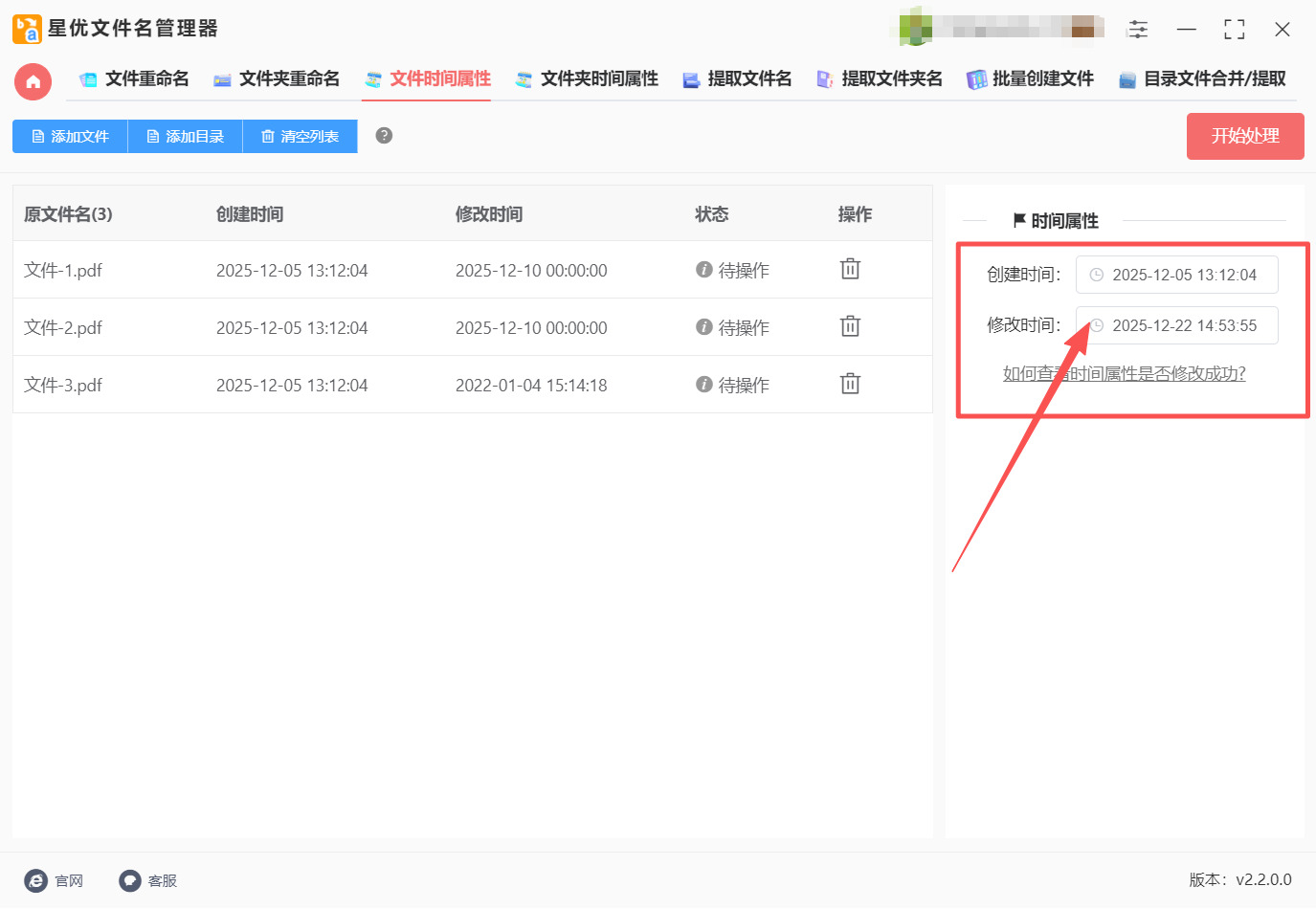The image size is (1316, 909).
Task: Click the 原文件名(3) column header
Action: [68, 214]
